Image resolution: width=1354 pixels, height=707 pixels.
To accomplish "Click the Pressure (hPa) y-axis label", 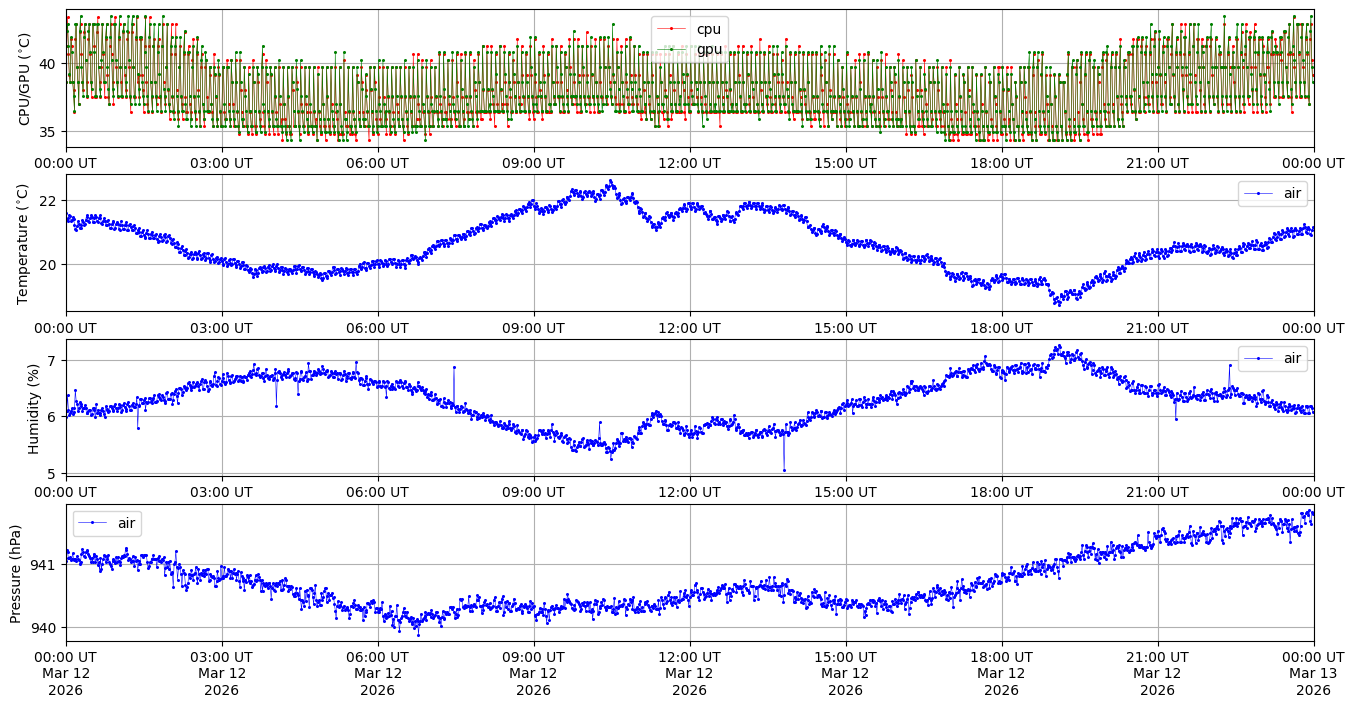I will pos(16,572).
